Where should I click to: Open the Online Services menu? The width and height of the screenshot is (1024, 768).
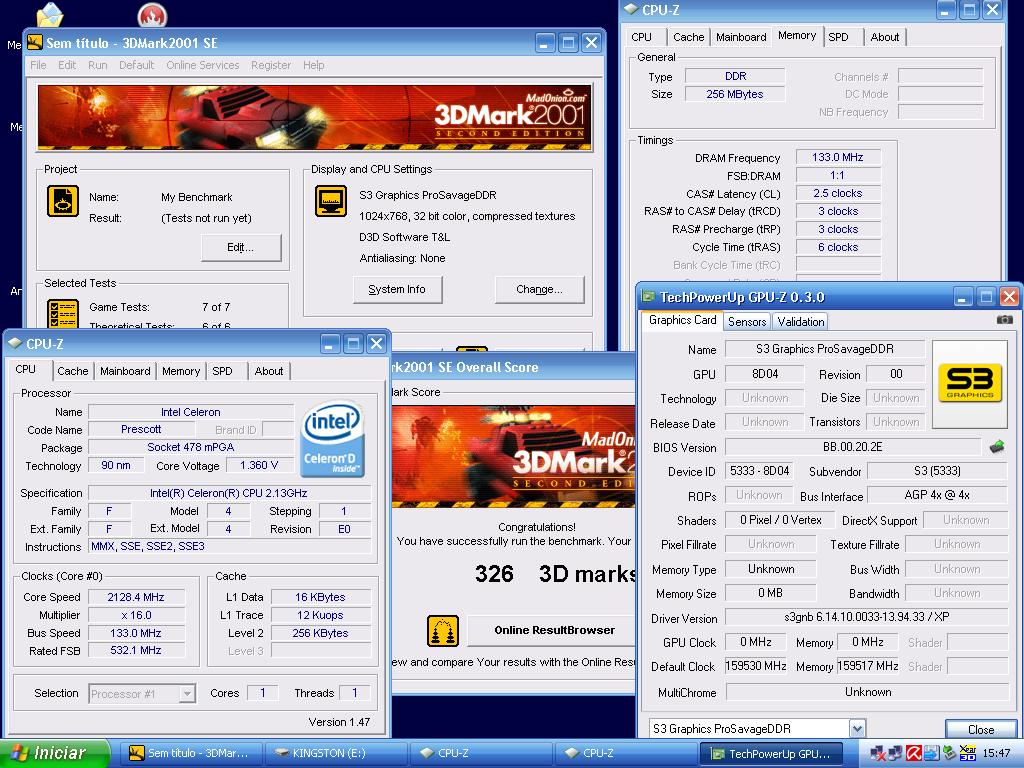(x=202, y=65)
